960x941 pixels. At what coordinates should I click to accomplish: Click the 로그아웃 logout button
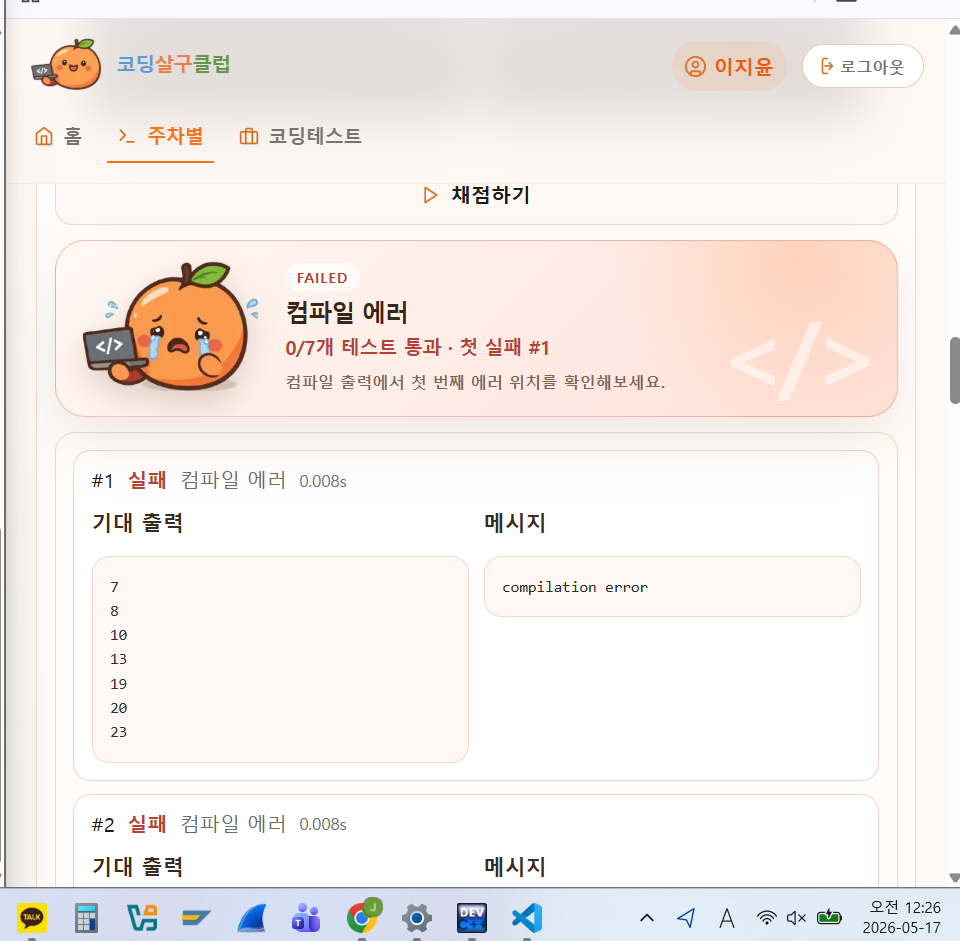(x=862, y=66)
